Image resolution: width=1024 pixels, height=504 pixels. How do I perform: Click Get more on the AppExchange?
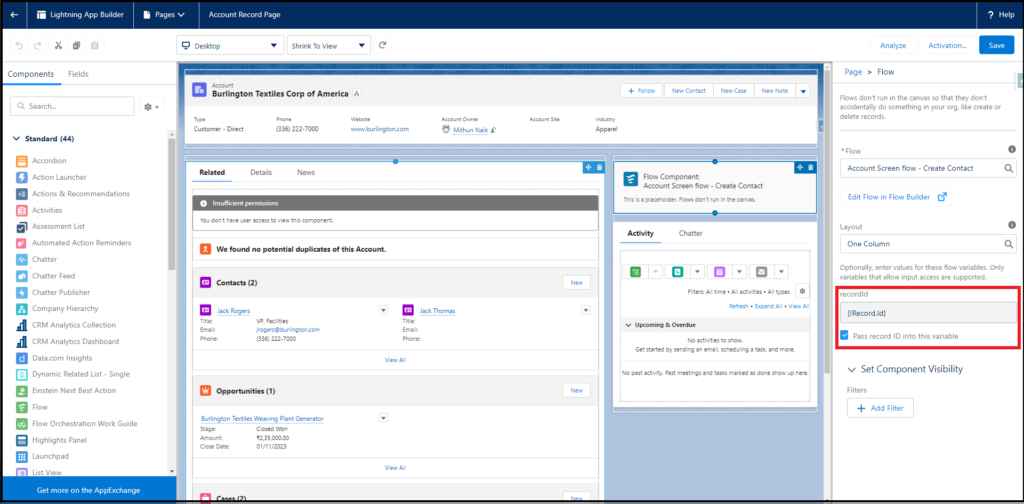point(88,490)
